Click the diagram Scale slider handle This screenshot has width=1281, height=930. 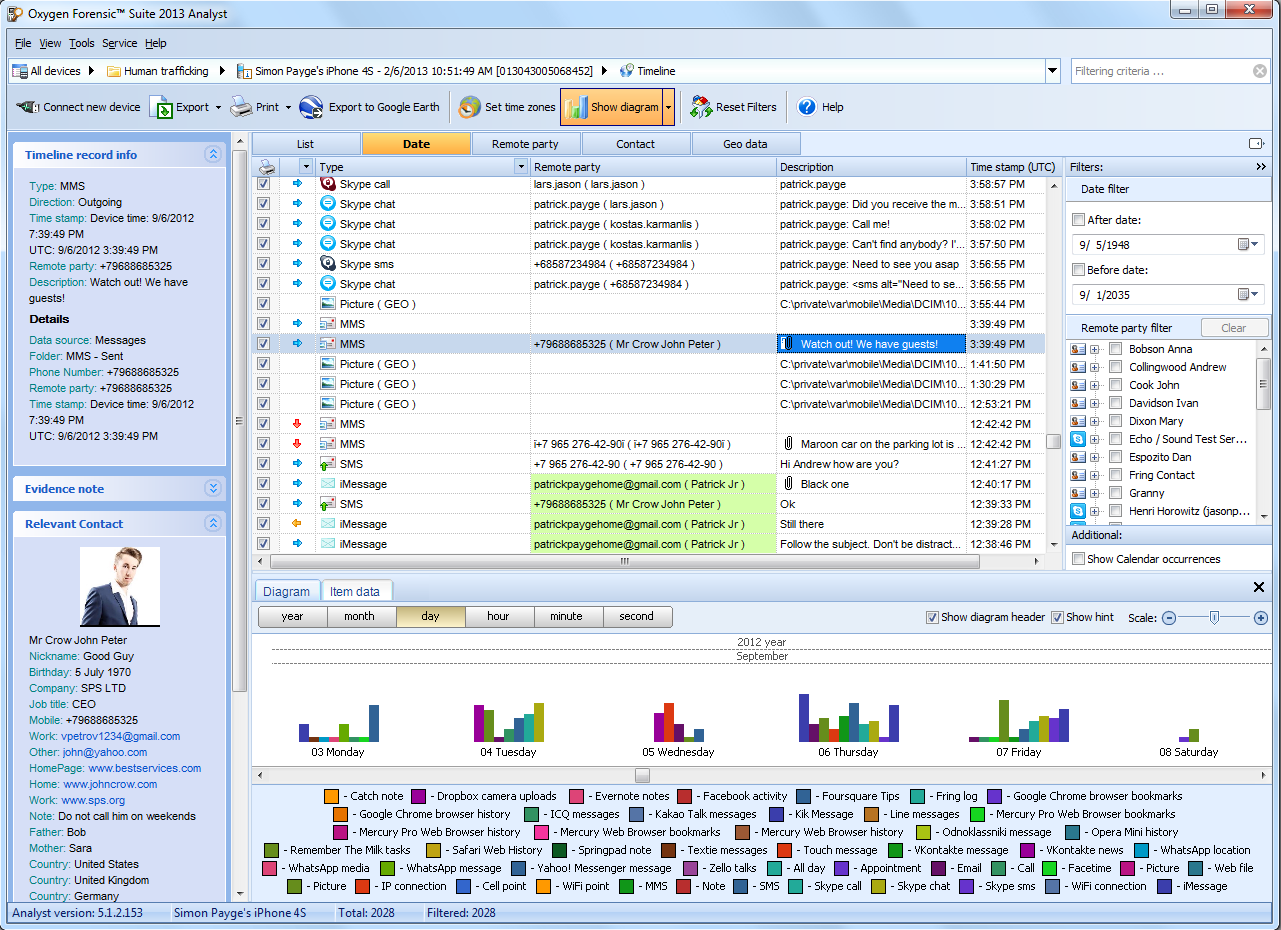click(x=1214, y=618)
